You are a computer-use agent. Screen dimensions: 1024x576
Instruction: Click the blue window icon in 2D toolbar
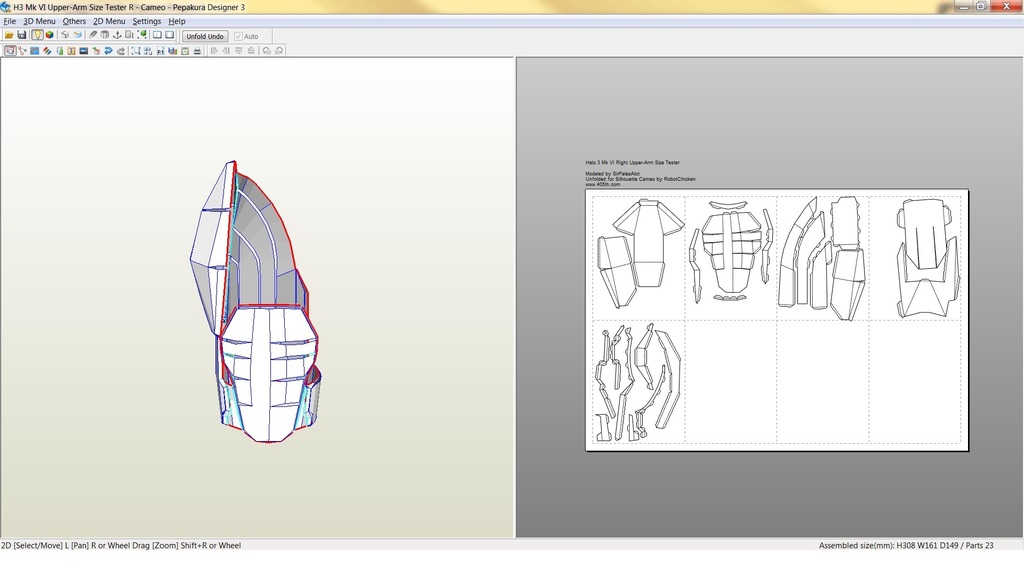pos(35,51)
